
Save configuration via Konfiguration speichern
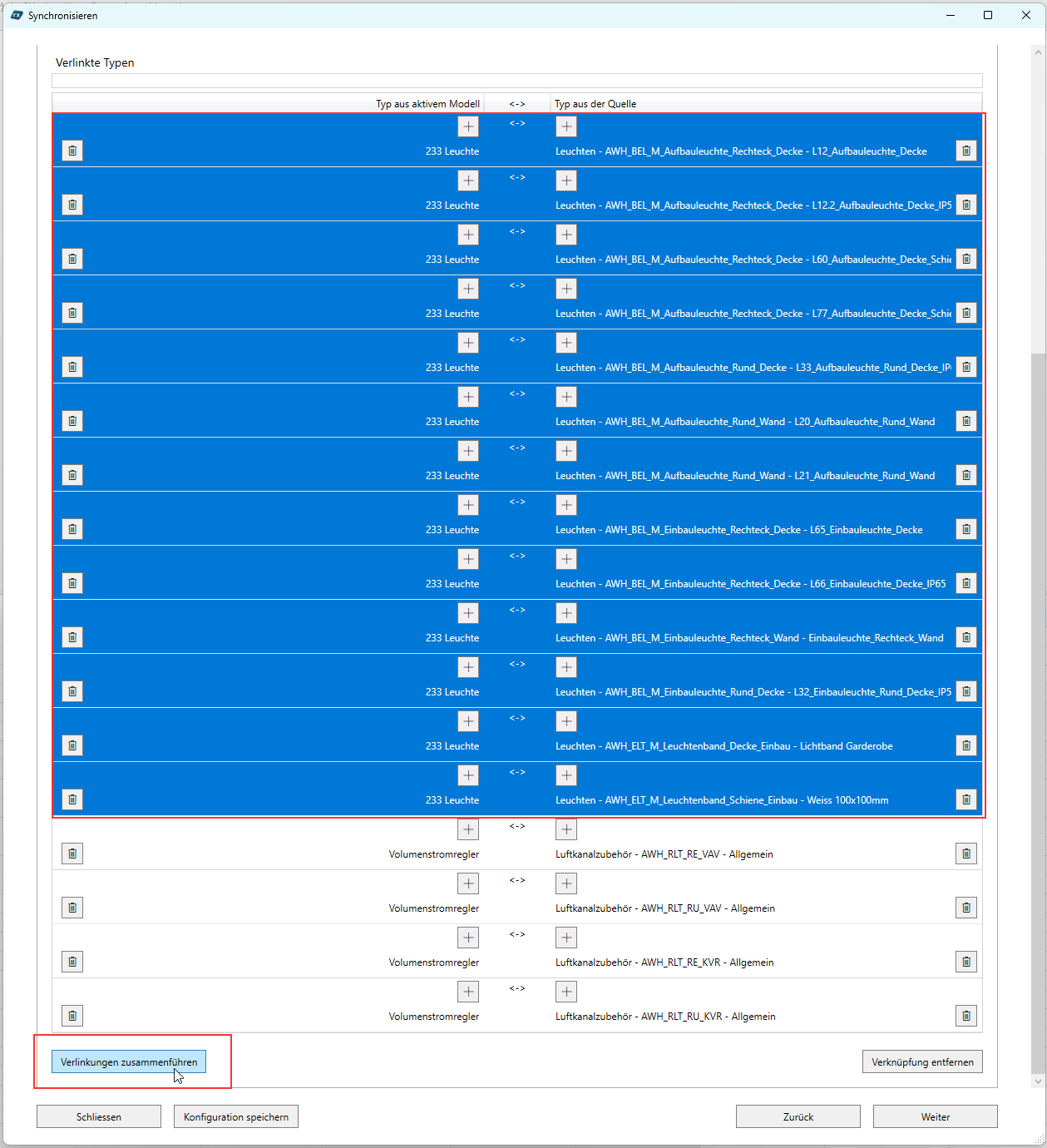(236, 1116)
